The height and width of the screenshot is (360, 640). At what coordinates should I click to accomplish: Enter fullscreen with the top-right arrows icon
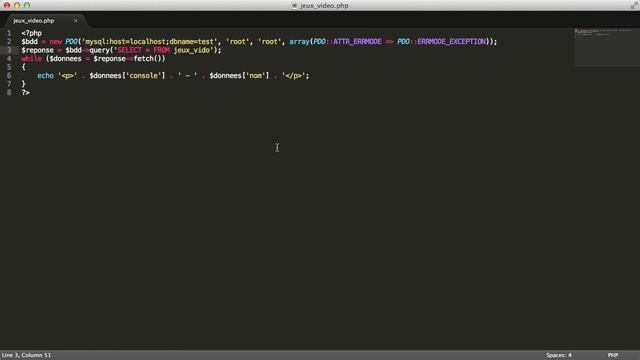[634, 5]
